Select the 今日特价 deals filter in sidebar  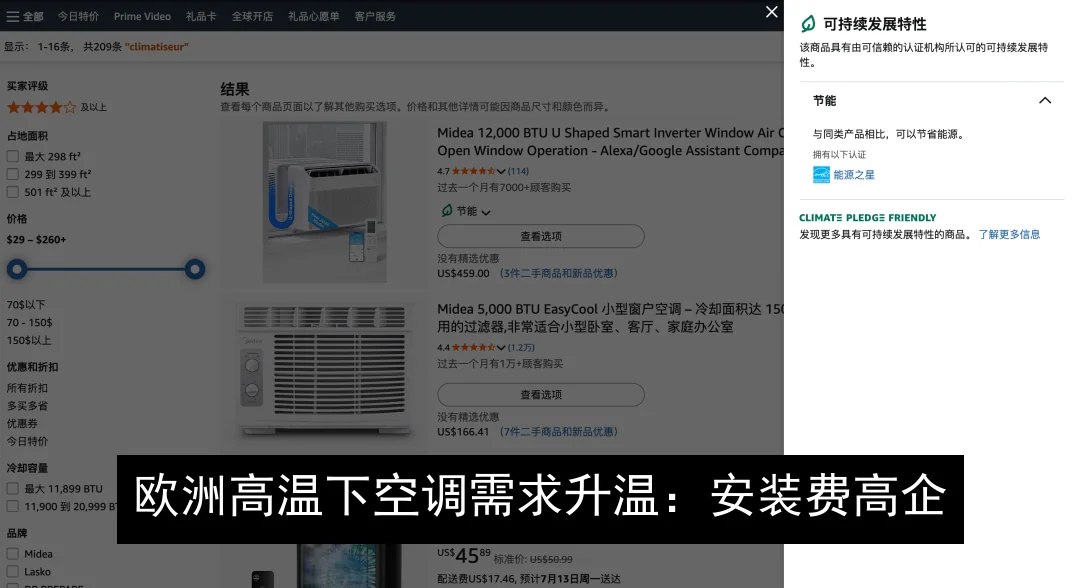[28, 442]
